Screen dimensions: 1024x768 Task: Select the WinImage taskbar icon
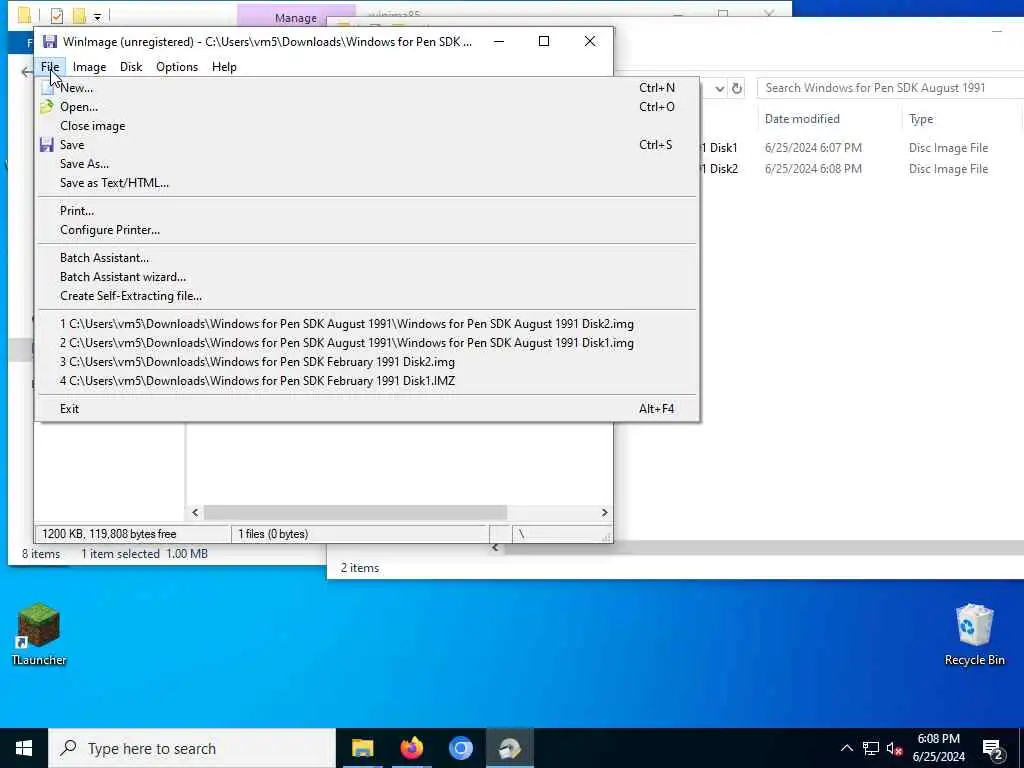pos(509,748)
